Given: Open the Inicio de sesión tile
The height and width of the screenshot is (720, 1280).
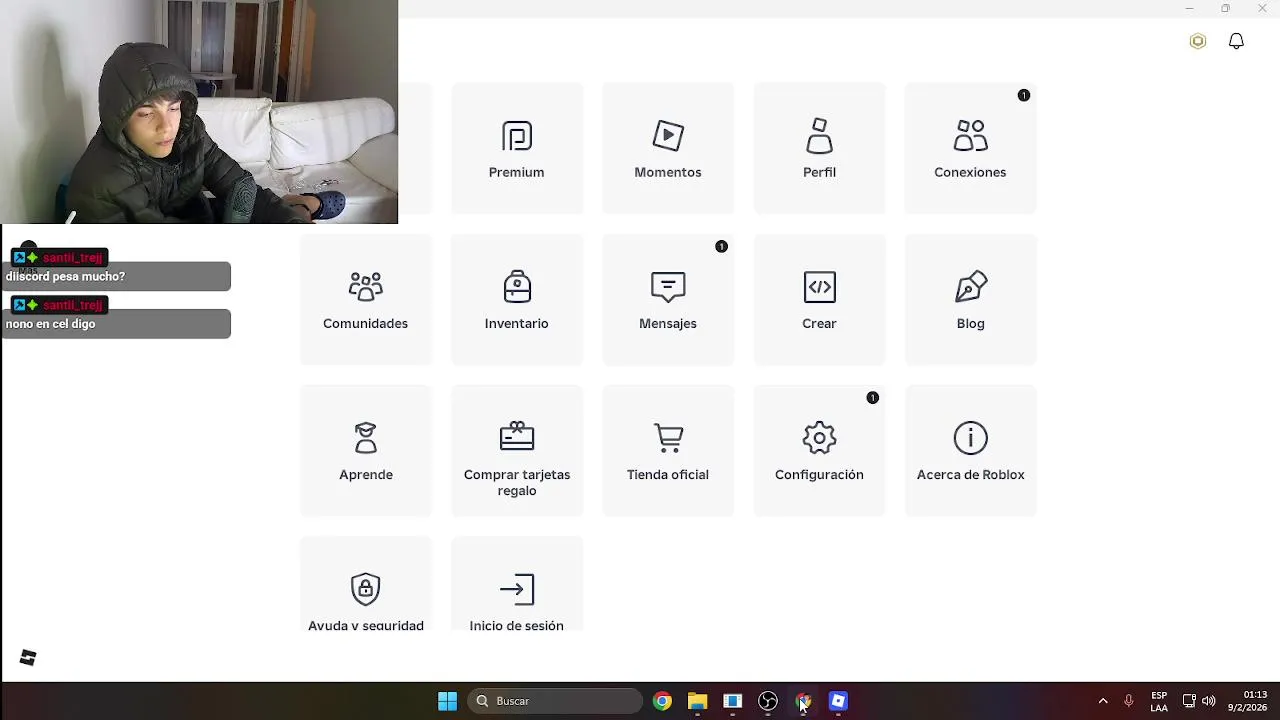Looking at the screenshot, I should coord(517,585).
